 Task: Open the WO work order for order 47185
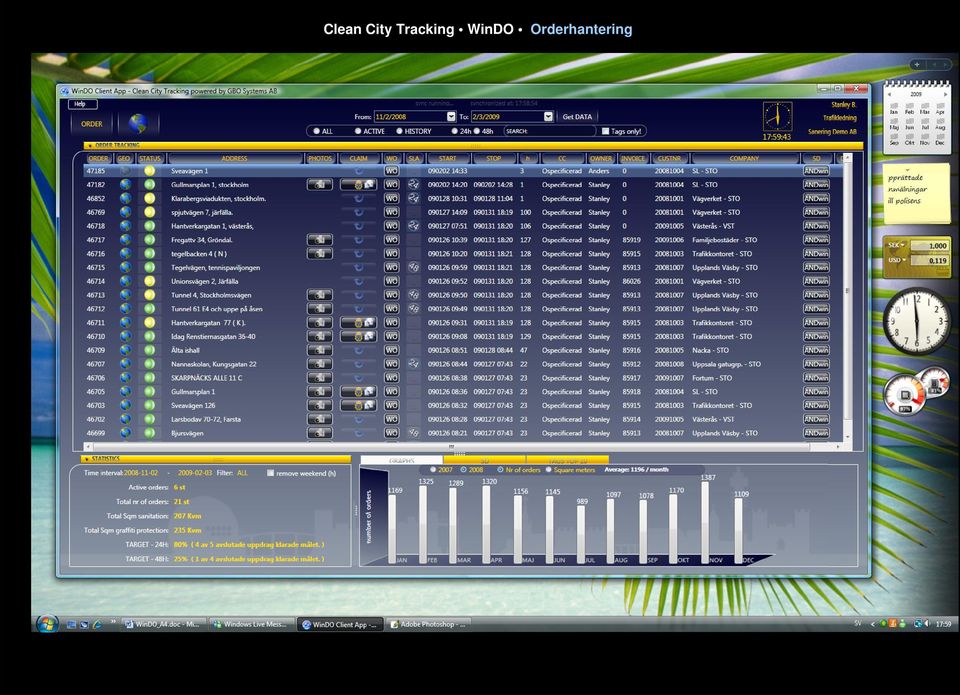[392, 171]
